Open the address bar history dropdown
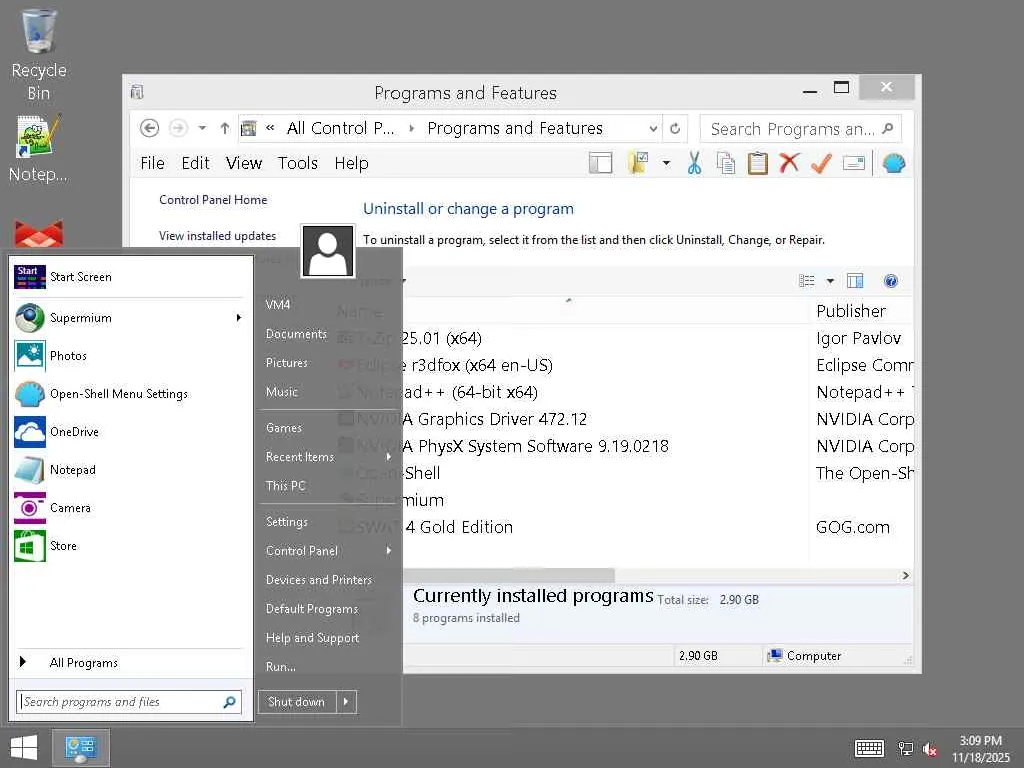 652,129
